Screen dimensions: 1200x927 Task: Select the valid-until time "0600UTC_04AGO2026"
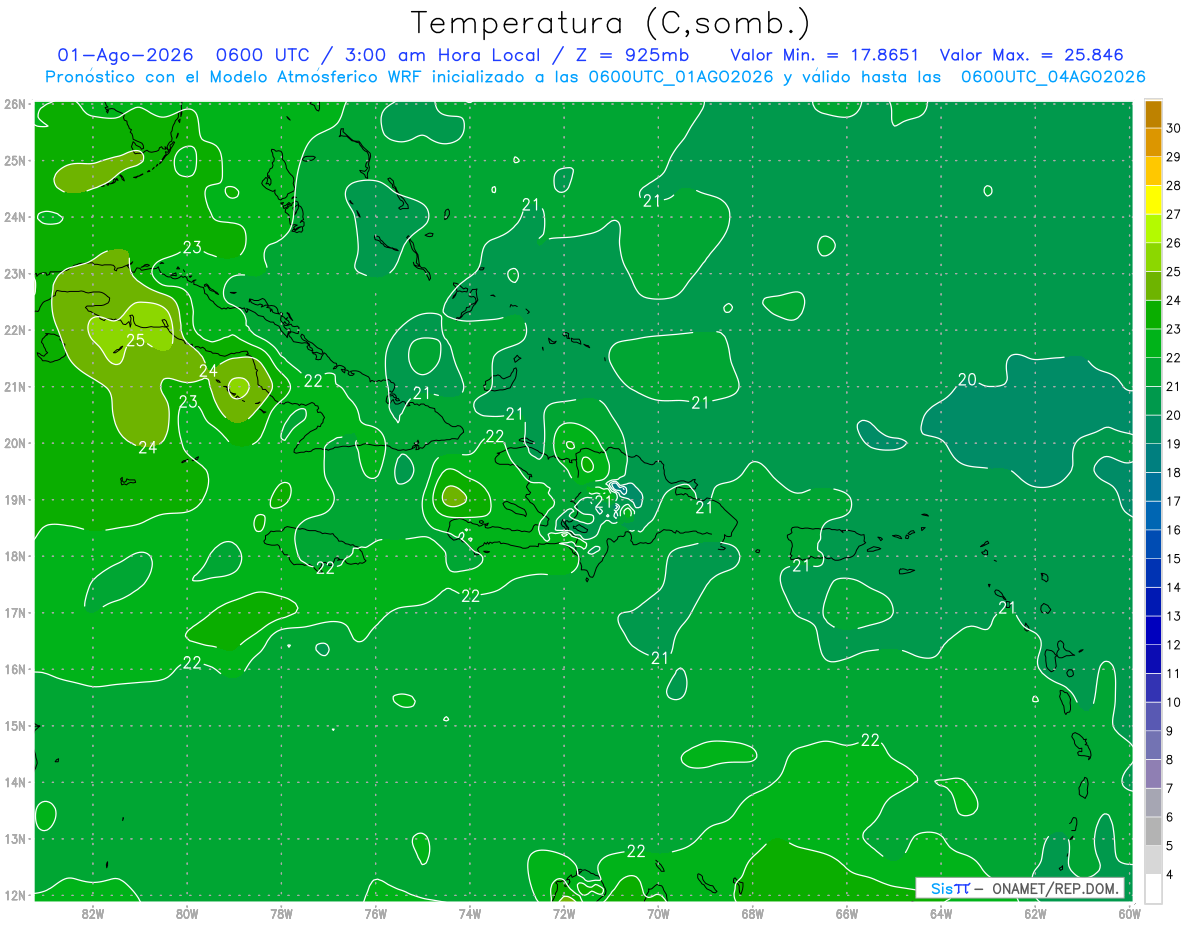click(1053, 77)
